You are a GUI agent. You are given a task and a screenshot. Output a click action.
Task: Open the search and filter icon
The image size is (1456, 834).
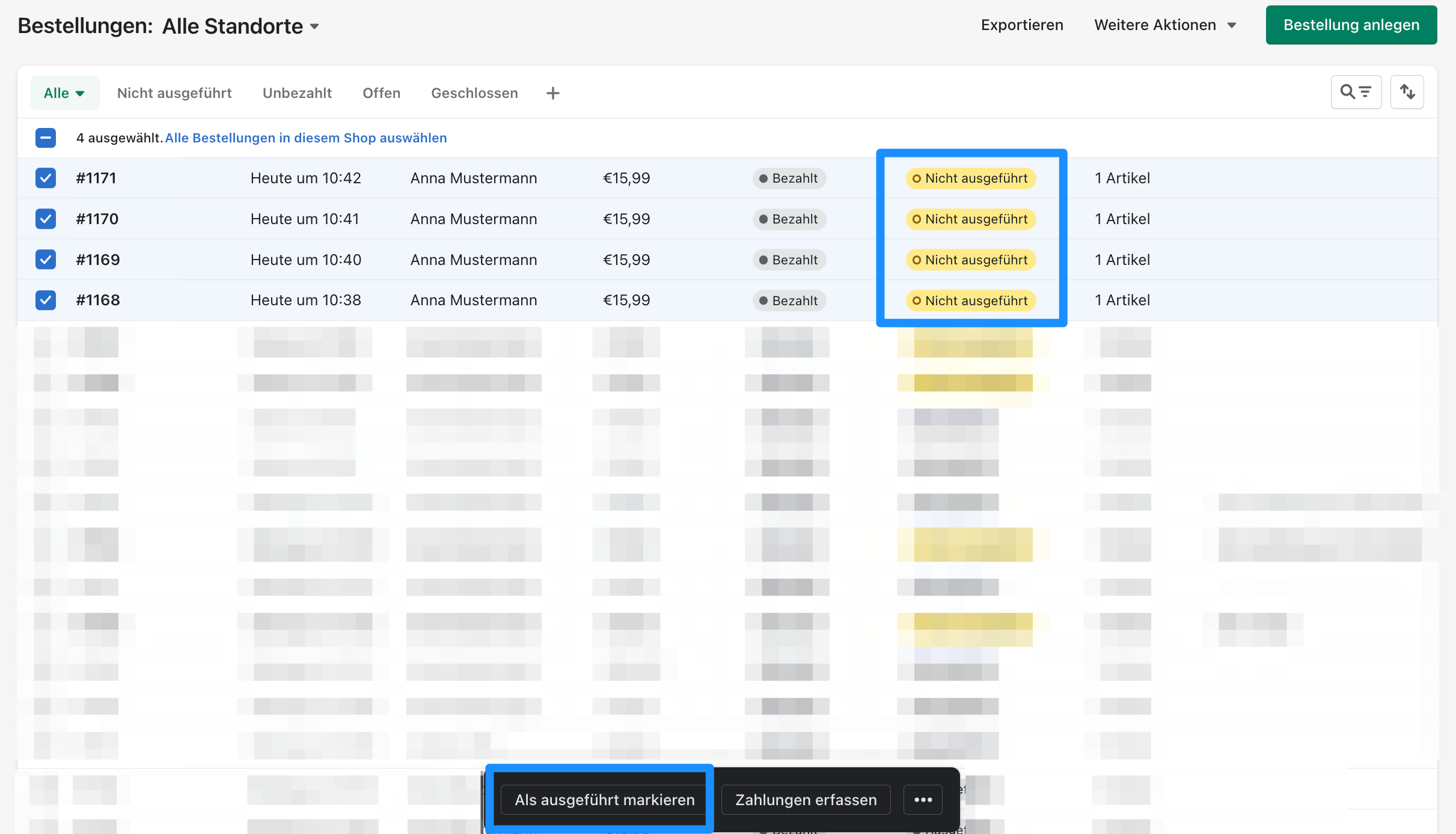tap(1356, 92)
